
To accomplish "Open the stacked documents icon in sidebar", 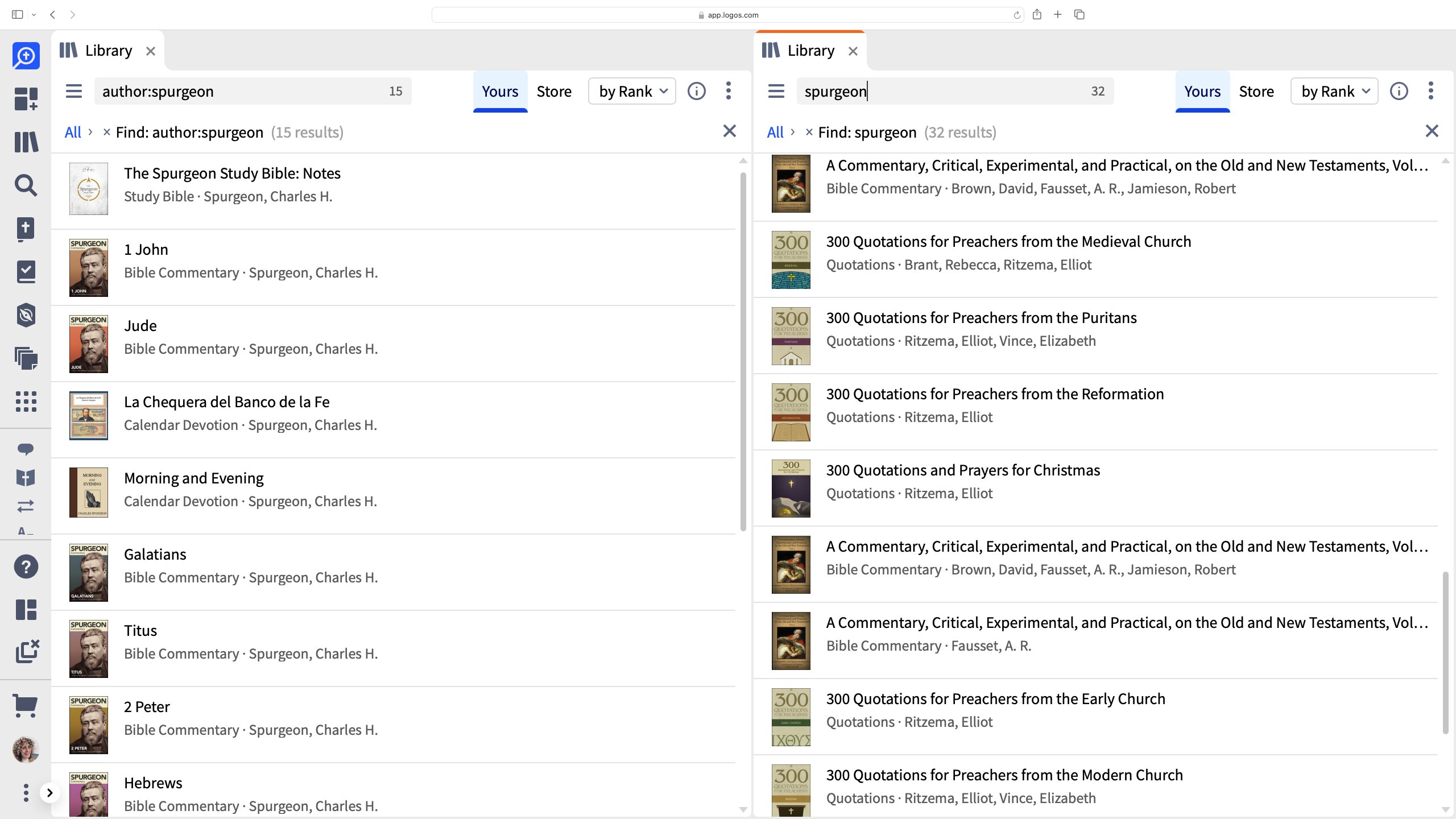I will (x=26, y=358).
